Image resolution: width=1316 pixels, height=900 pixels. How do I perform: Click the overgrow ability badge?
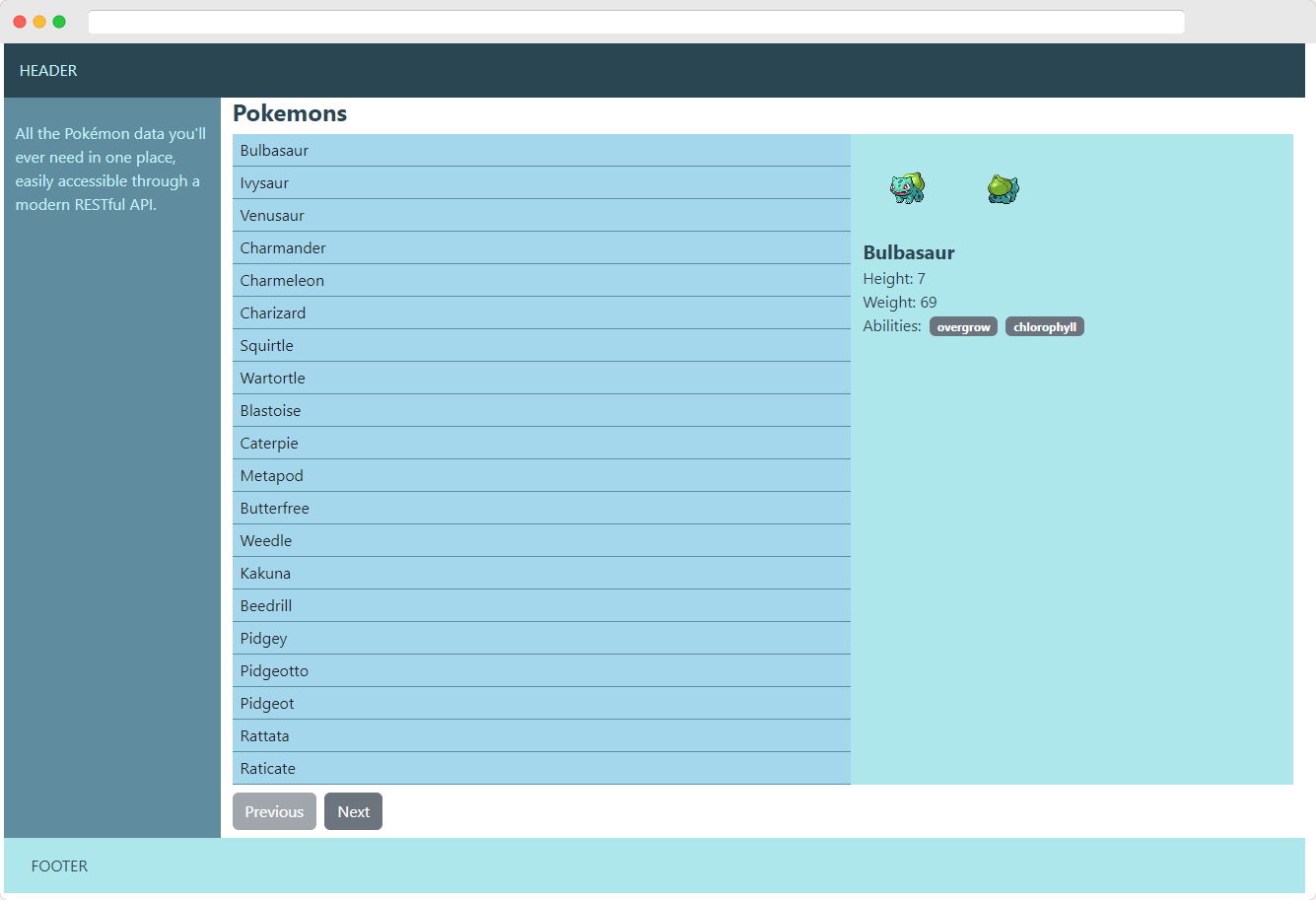coord(963,327)
